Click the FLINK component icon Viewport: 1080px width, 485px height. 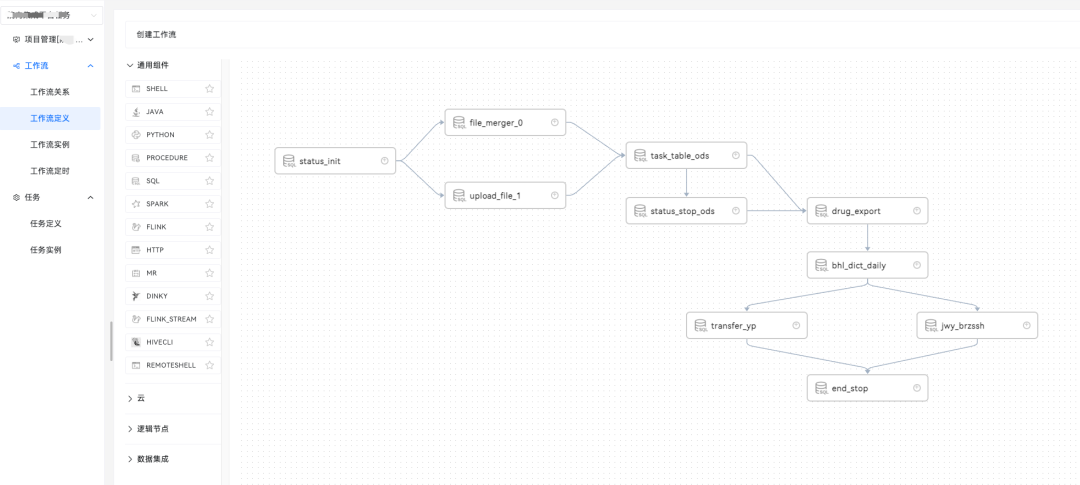(136, 227)
